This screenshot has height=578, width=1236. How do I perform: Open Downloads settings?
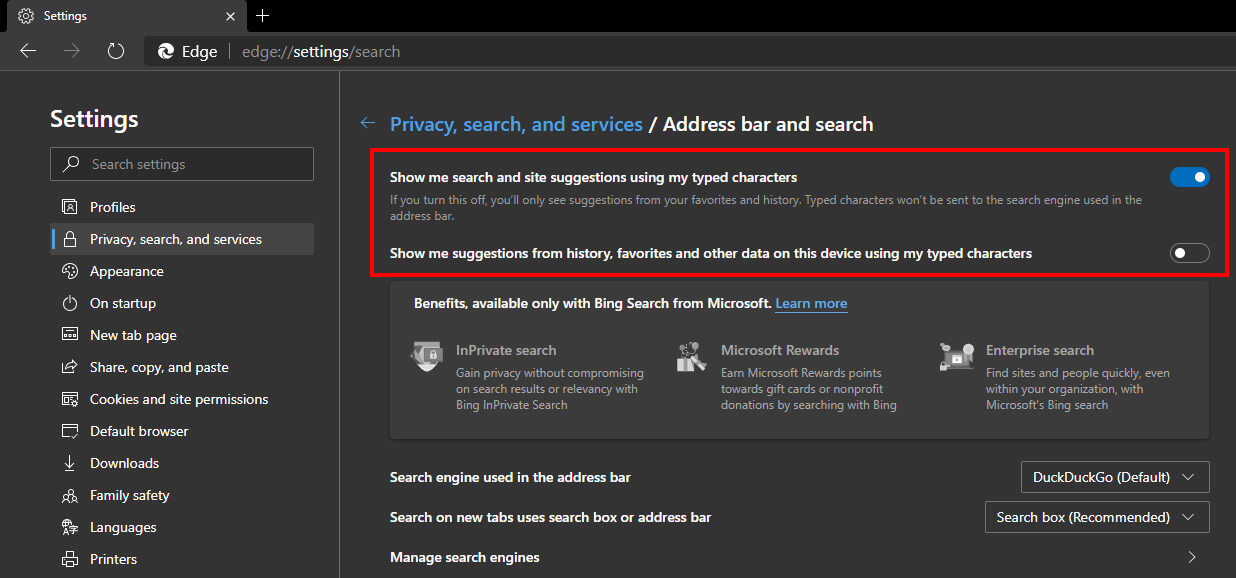[182, 463]
